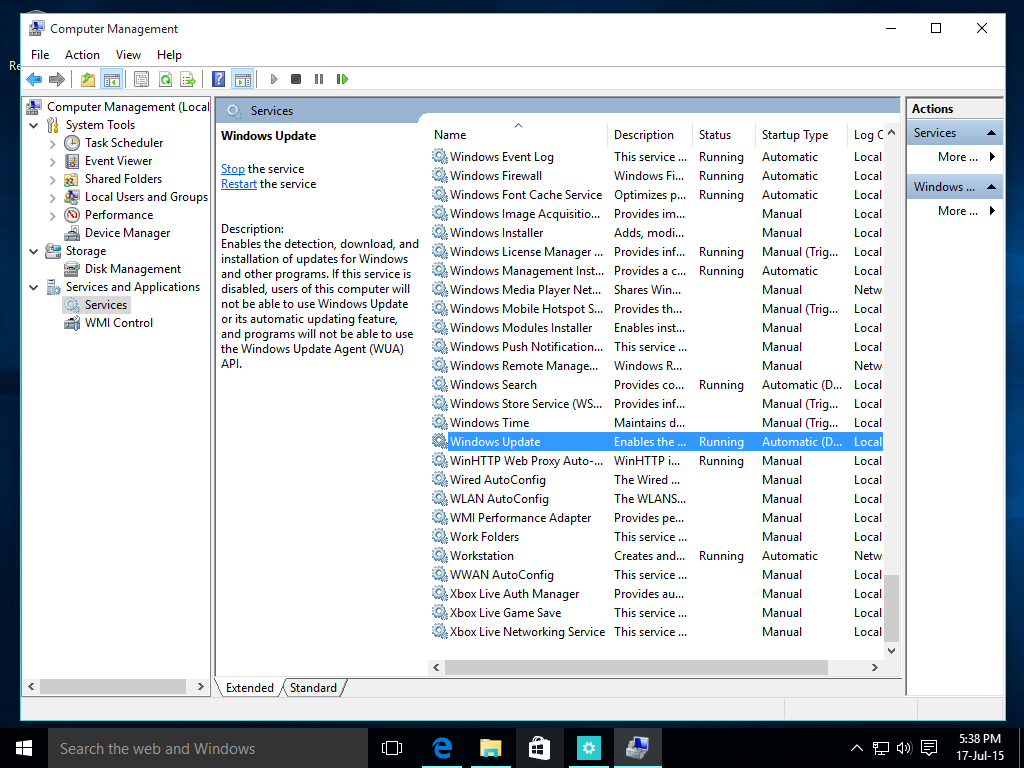
Task: Open More Actions under Services
Action: [958, 157]
